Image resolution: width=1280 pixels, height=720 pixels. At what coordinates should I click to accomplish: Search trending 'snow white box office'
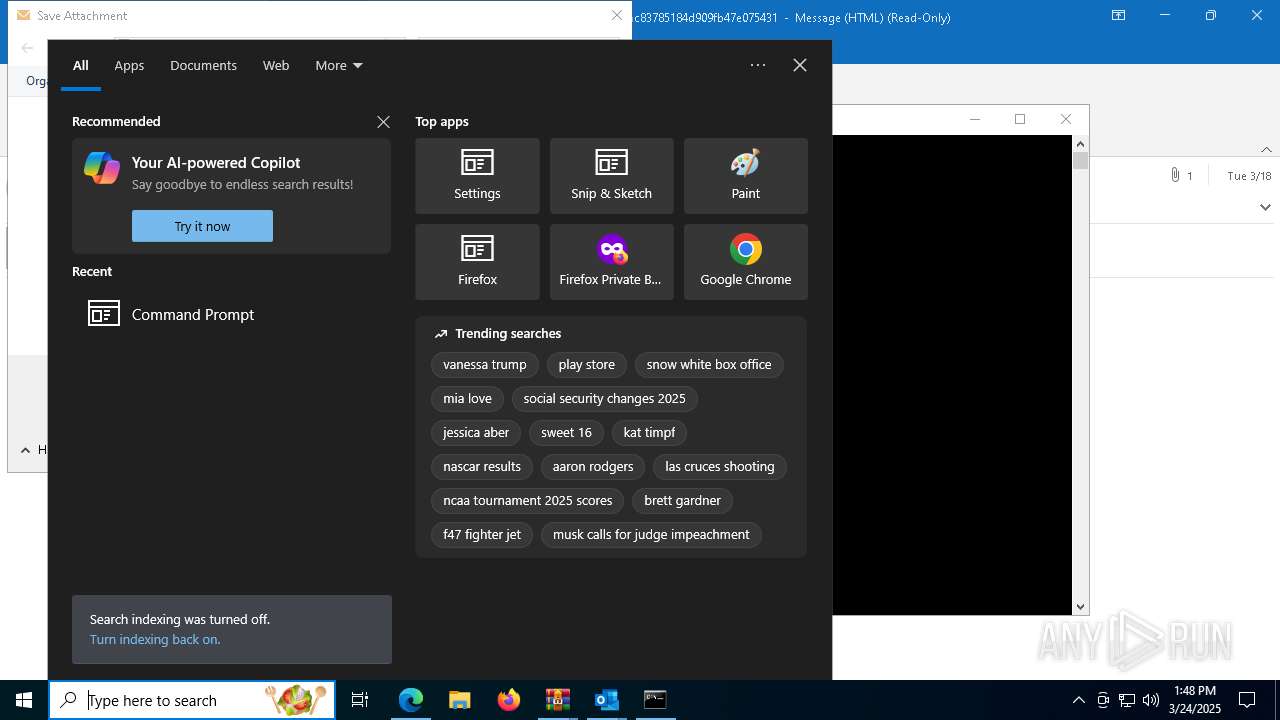pyautogui.click(x=709, y=365)
